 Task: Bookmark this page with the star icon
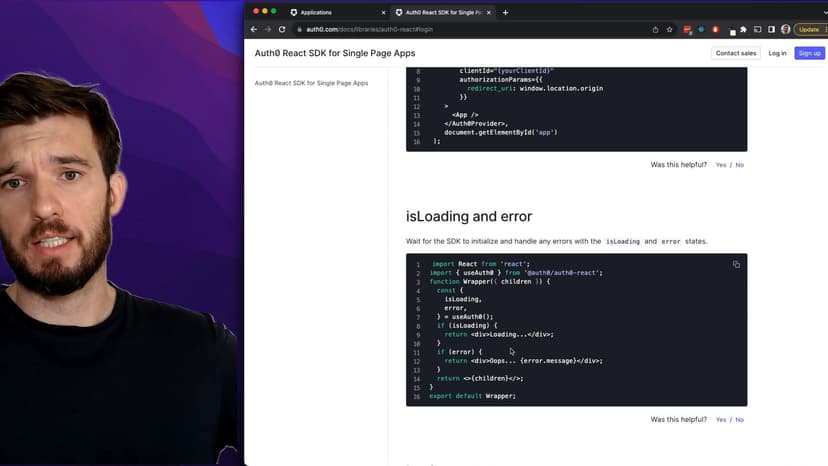pyautogui.click(x=669, y=29)
